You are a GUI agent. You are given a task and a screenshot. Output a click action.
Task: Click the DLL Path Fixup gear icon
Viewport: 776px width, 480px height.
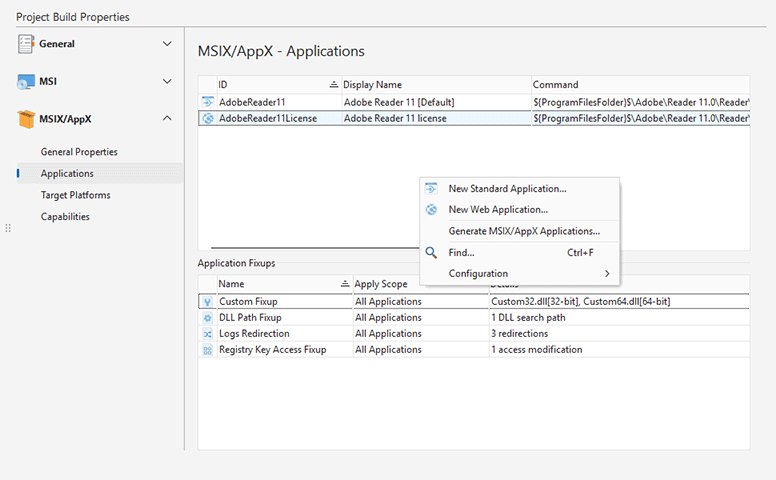click(x=208, y=318)
